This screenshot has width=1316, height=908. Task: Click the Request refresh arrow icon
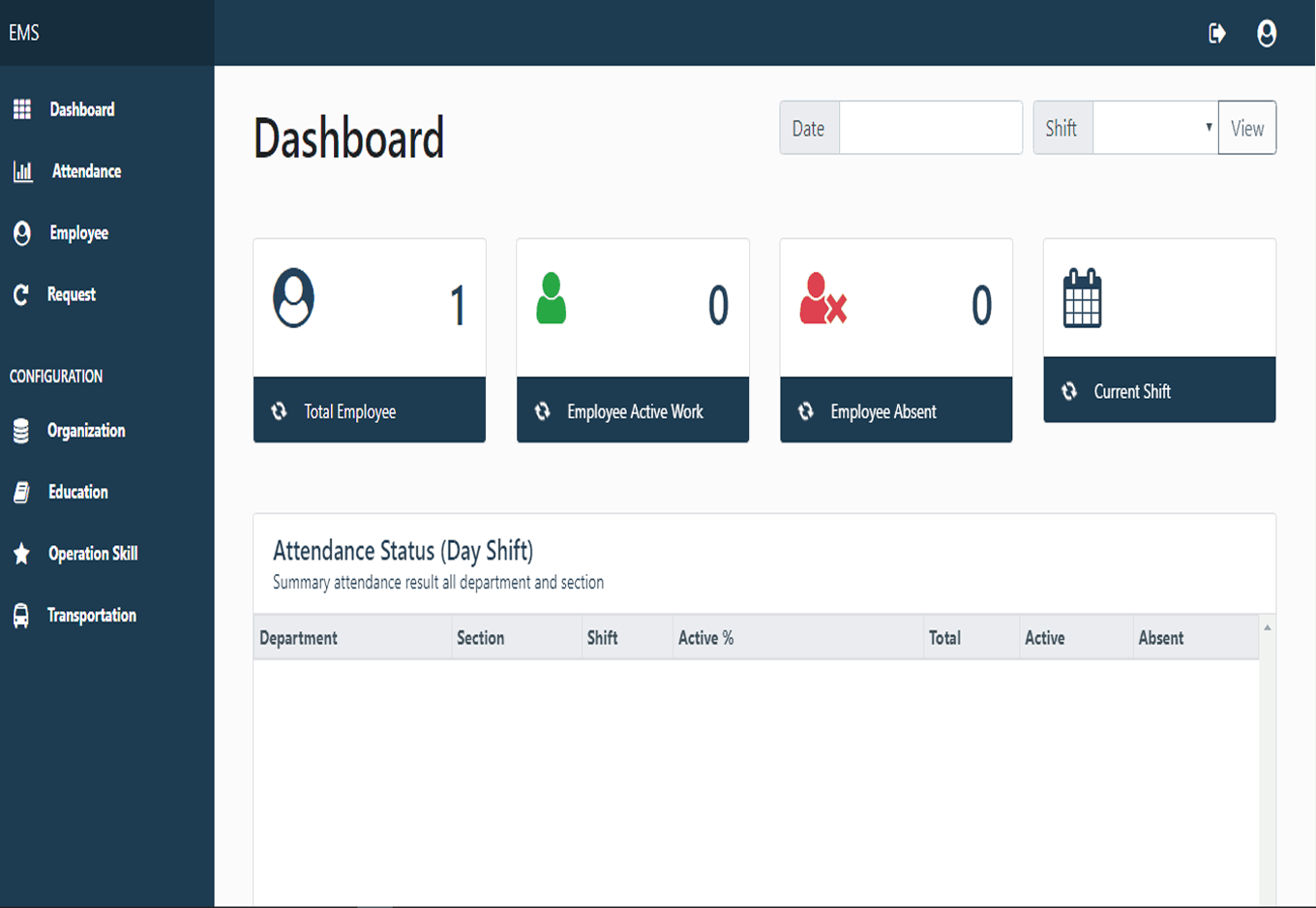[22, 294]
